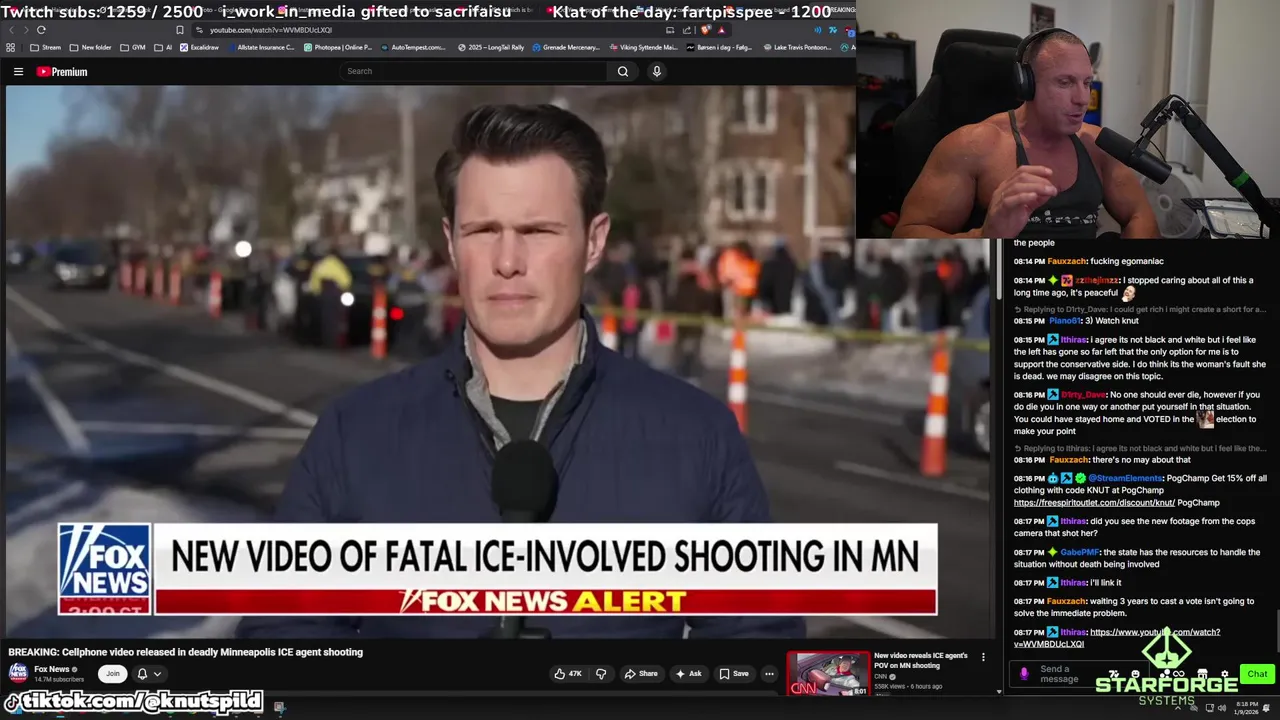Open the Windows notification bell

pos(1266,708)
